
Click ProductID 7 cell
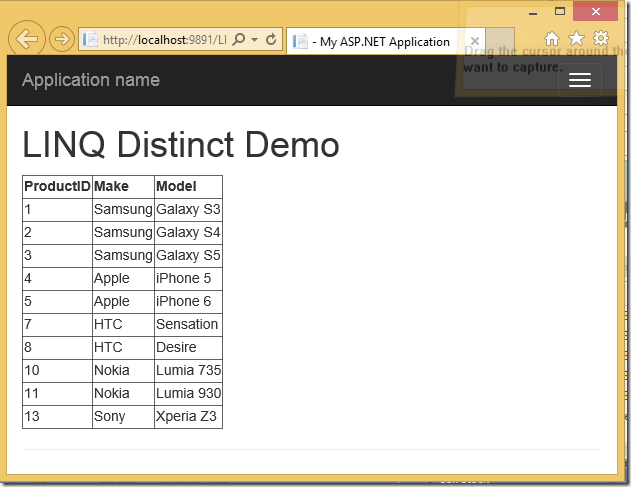[58, 324]
